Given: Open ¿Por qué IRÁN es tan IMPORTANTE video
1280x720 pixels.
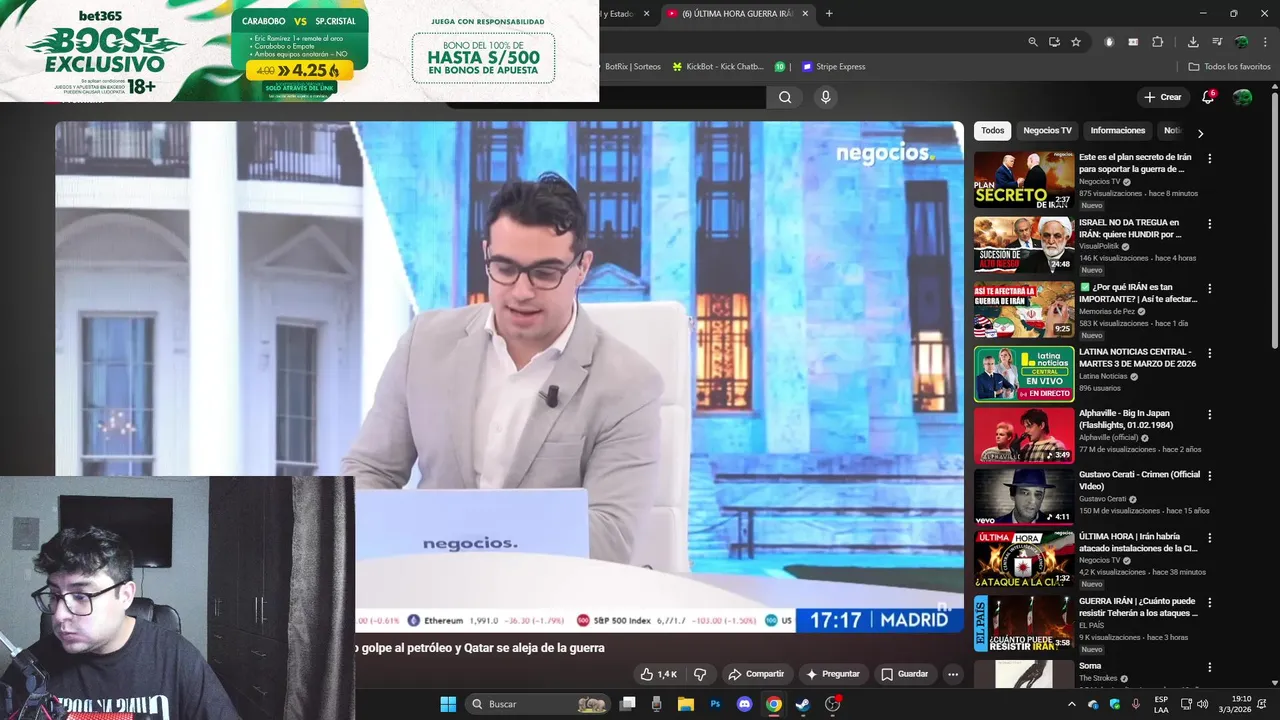Looking at the screenshot, I should tap(1137, 293).
